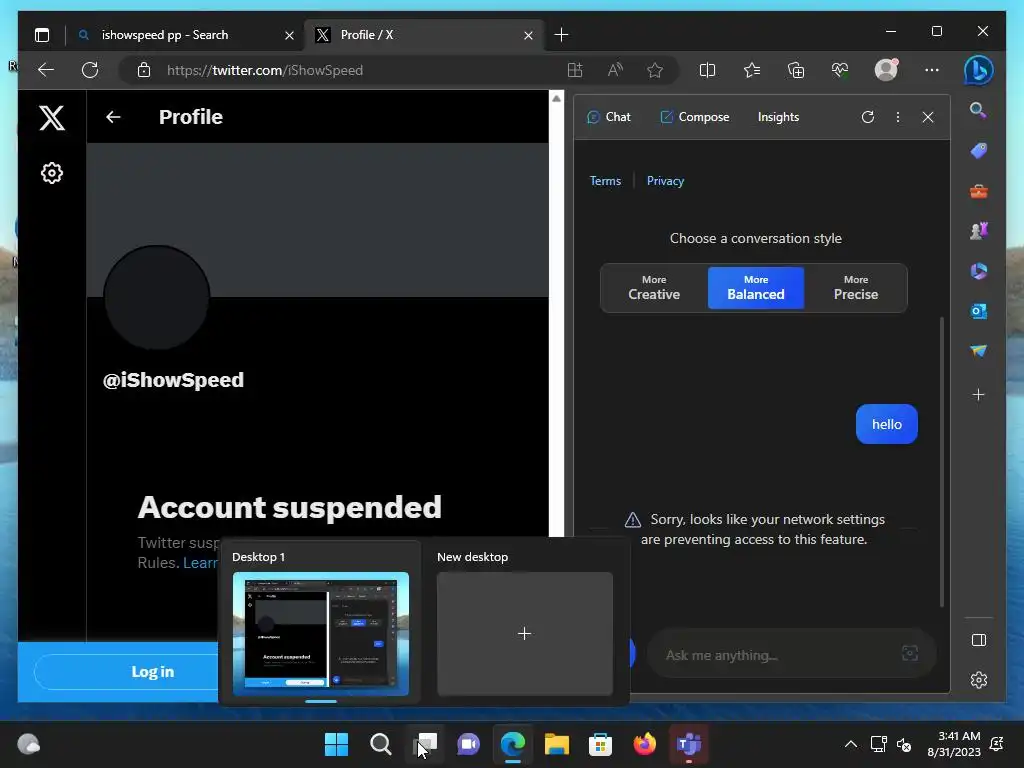
Task: Toggle split screen view icon
Action: (707, 70)
